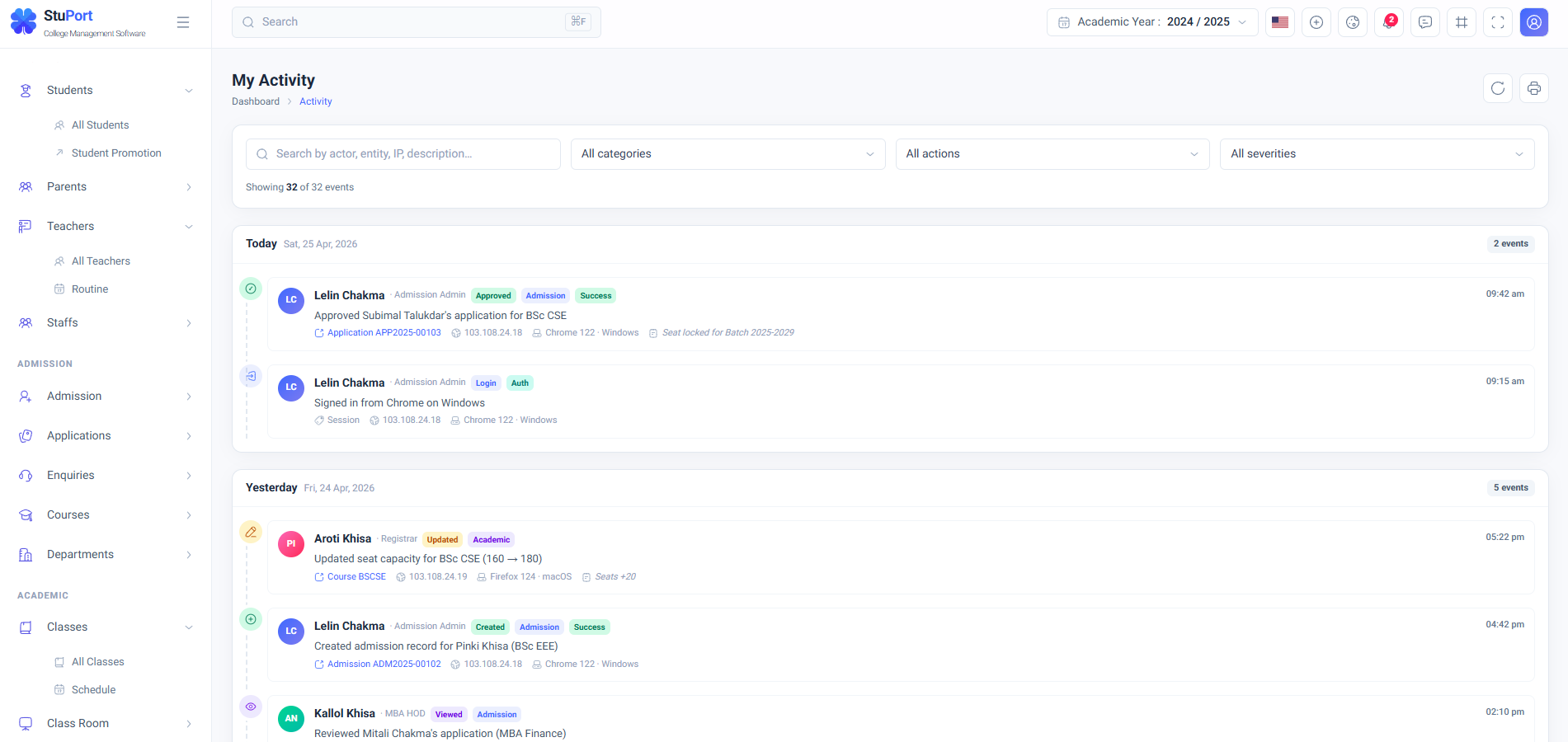1568x742 pixels.
Task: Click the eye viewed timeline icon
Action: (251, 707)
